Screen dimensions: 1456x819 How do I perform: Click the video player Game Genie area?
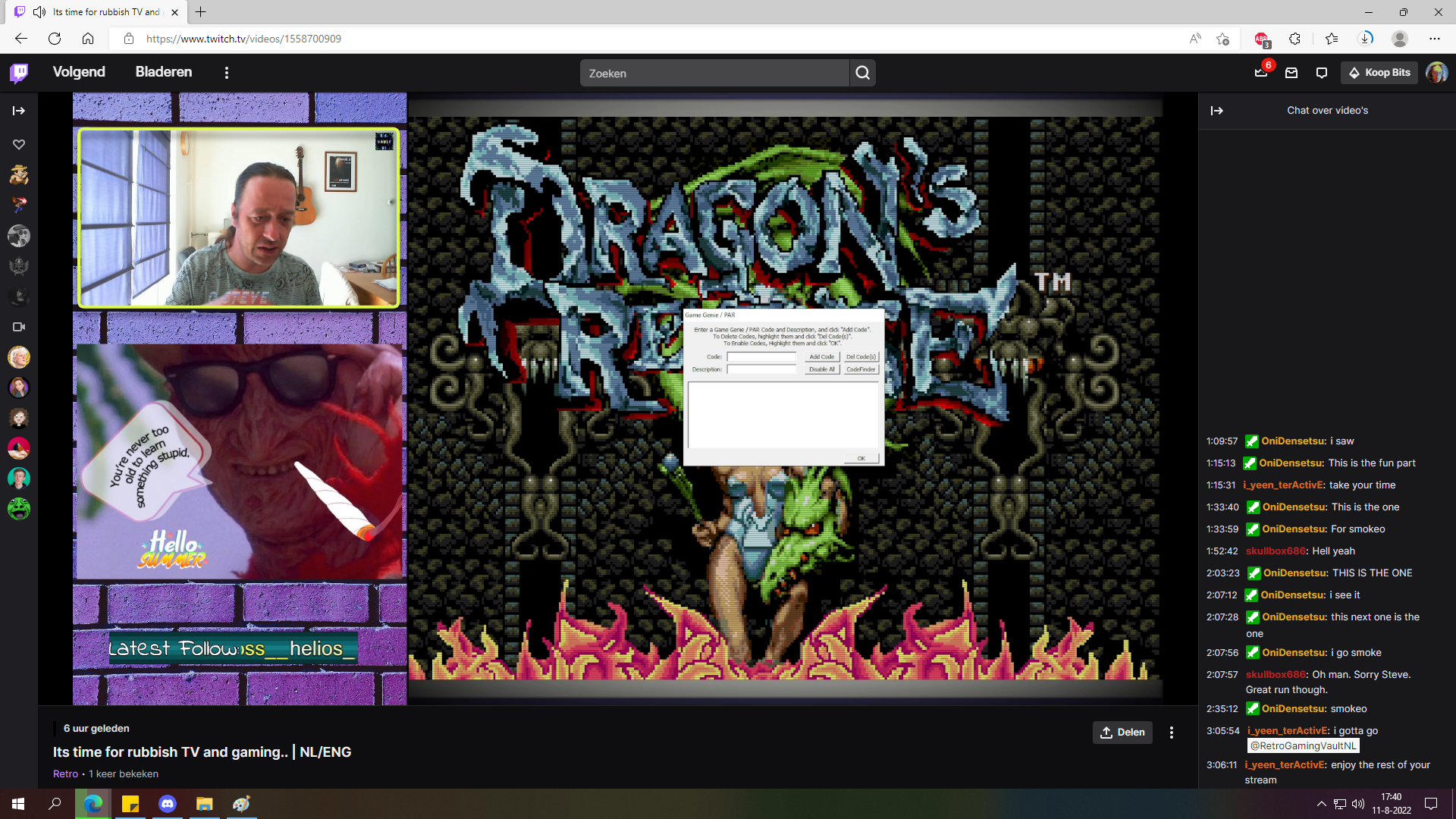pyautogui.click(x=783, y=387)
